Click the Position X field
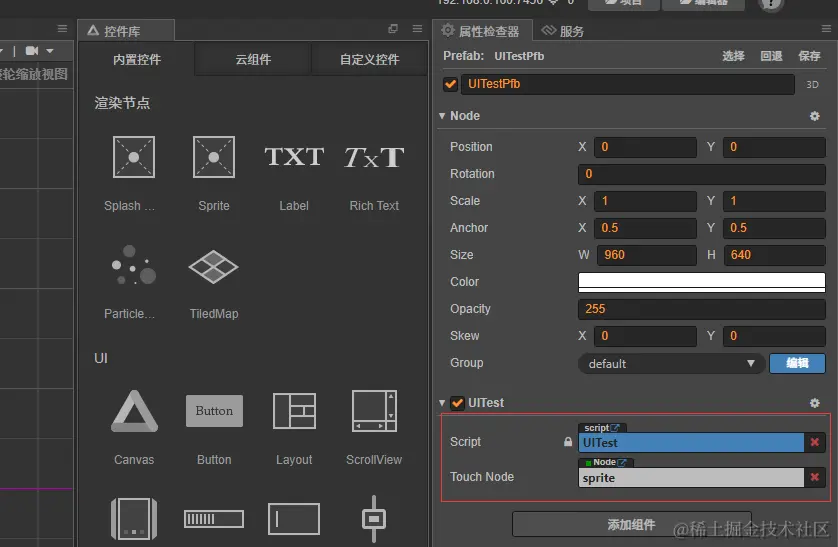This screenshot has height=547, width=838. coord(645,147)
